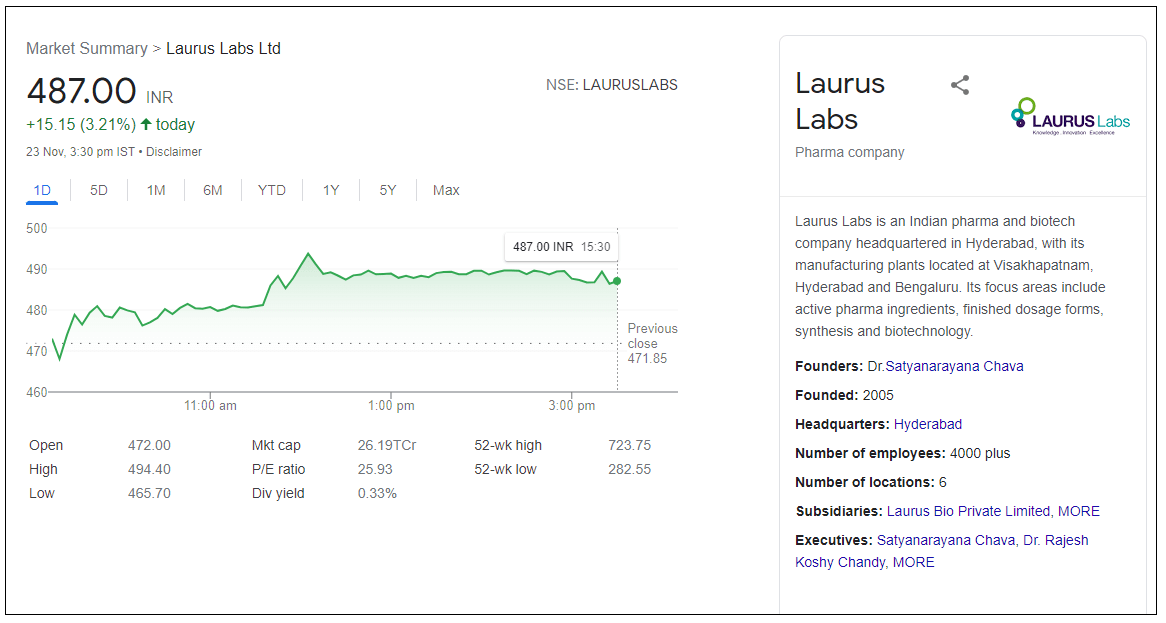Open the Satyanarayana Chava executive link
Screen dimensions: 1166x623
[946, 540]
